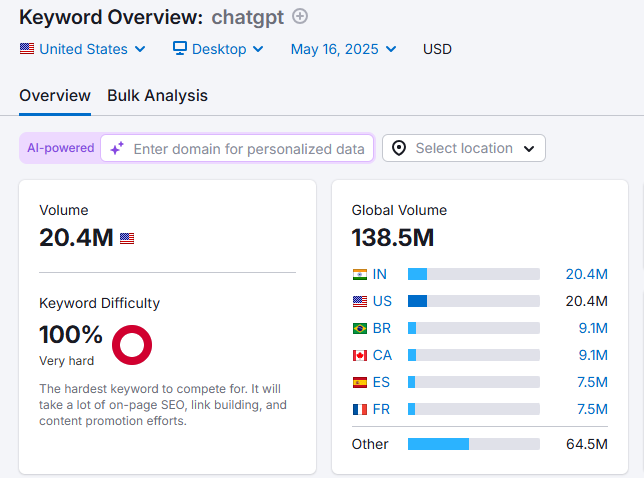Image resolution: width=644 pixels, height=478 pixels.
Task: Click the plus icon beside chatgpt keyword
Action: 300,17
